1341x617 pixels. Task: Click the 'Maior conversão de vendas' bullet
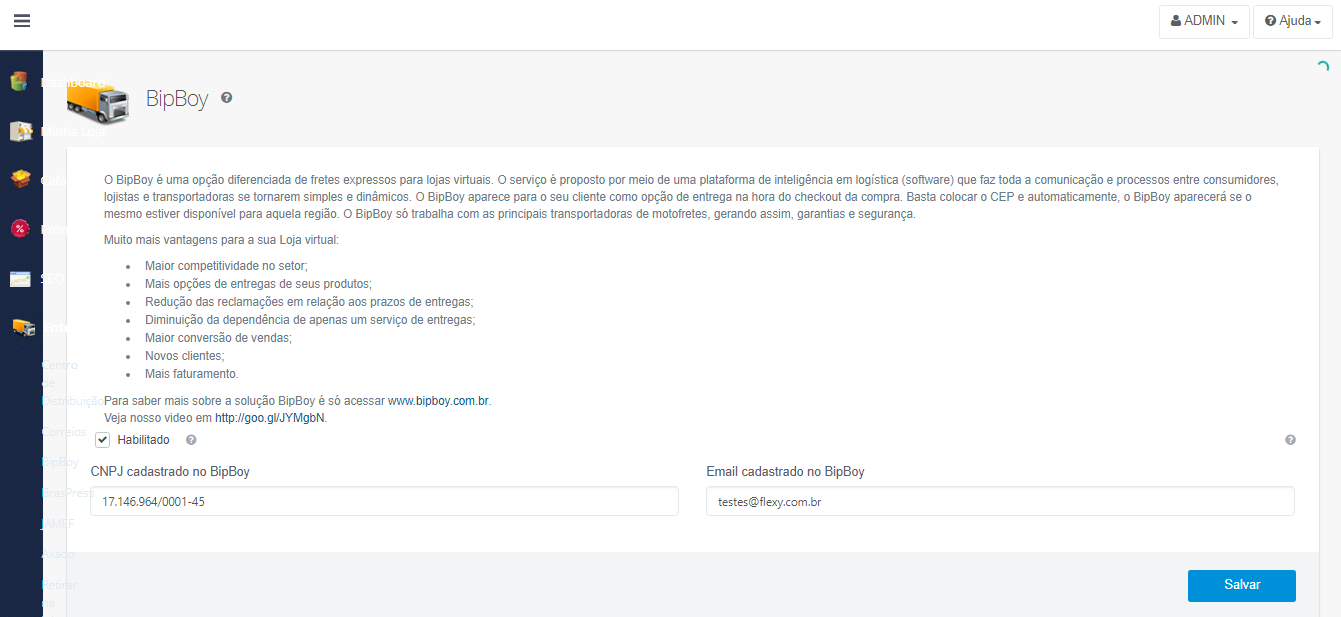pyautogui.click(x=218, y=338)
